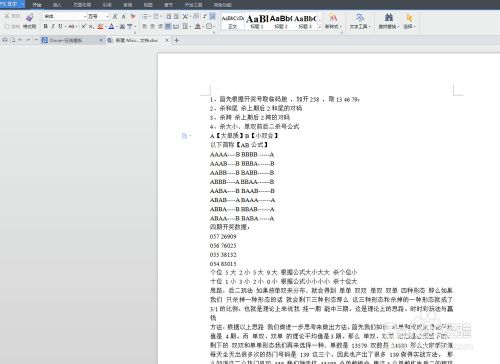Open the 页面布局 ribbon tab
The height and width of the screenshot is (364, 500).
pyautogui.click(x=82, y=5)
